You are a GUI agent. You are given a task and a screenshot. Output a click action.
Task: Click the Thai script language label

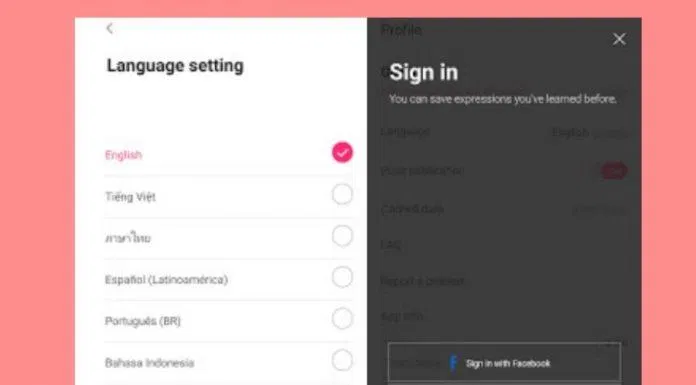click(x=128, y=238)
